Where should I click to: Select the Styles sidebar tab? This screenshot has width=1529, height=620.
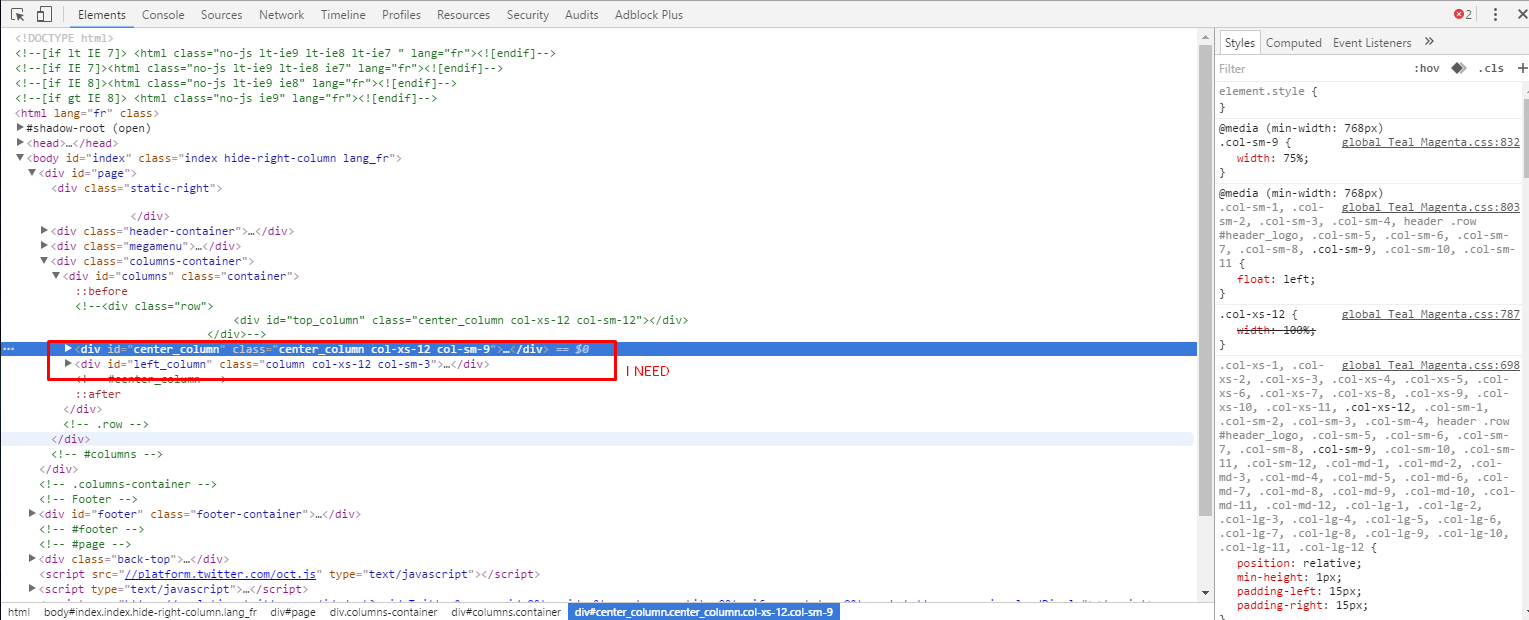[1240, 43]
